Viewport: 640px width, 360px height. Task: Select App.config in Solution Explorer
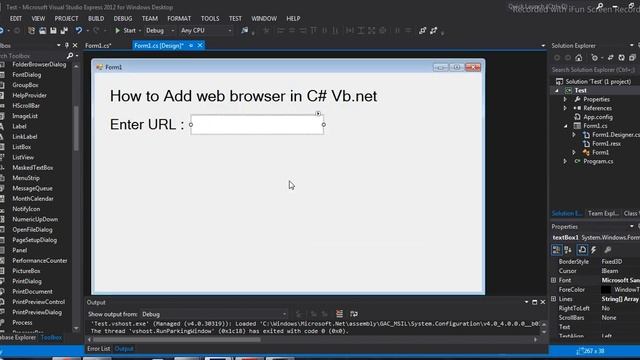tap(598, 117)
